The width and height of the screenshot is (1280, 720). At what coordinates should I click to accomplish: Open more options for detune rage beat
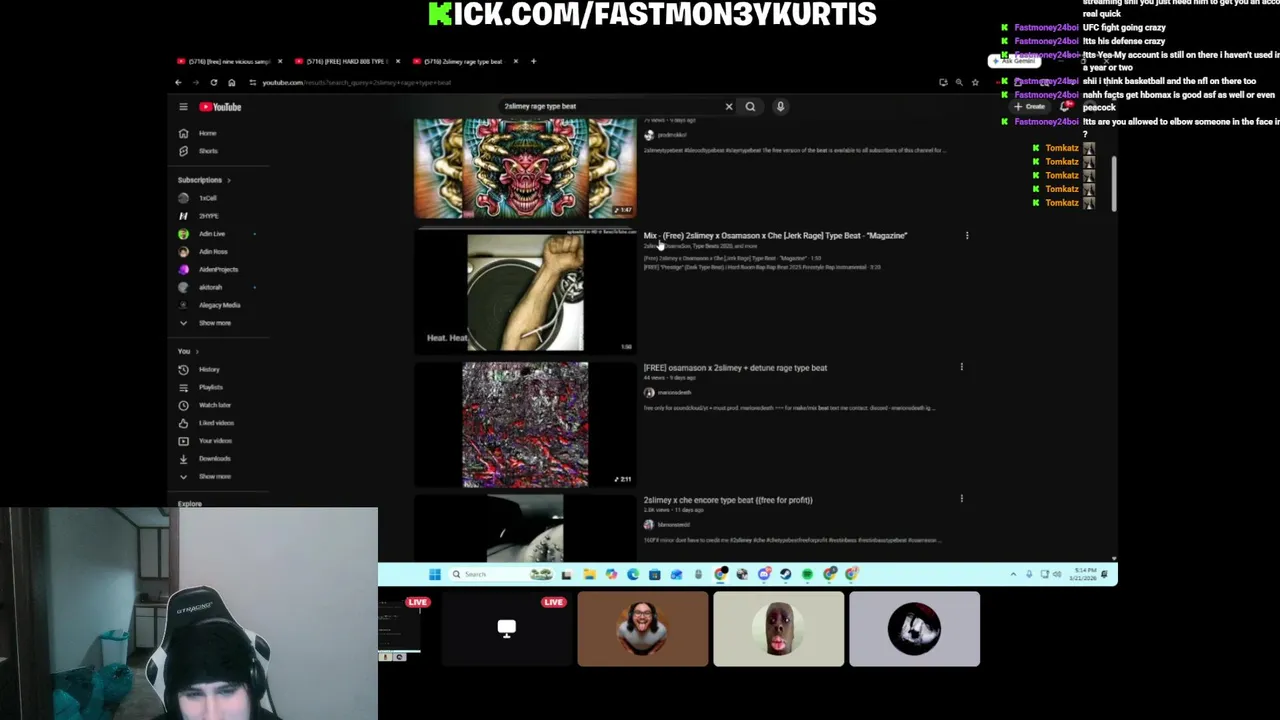(962, 367)
